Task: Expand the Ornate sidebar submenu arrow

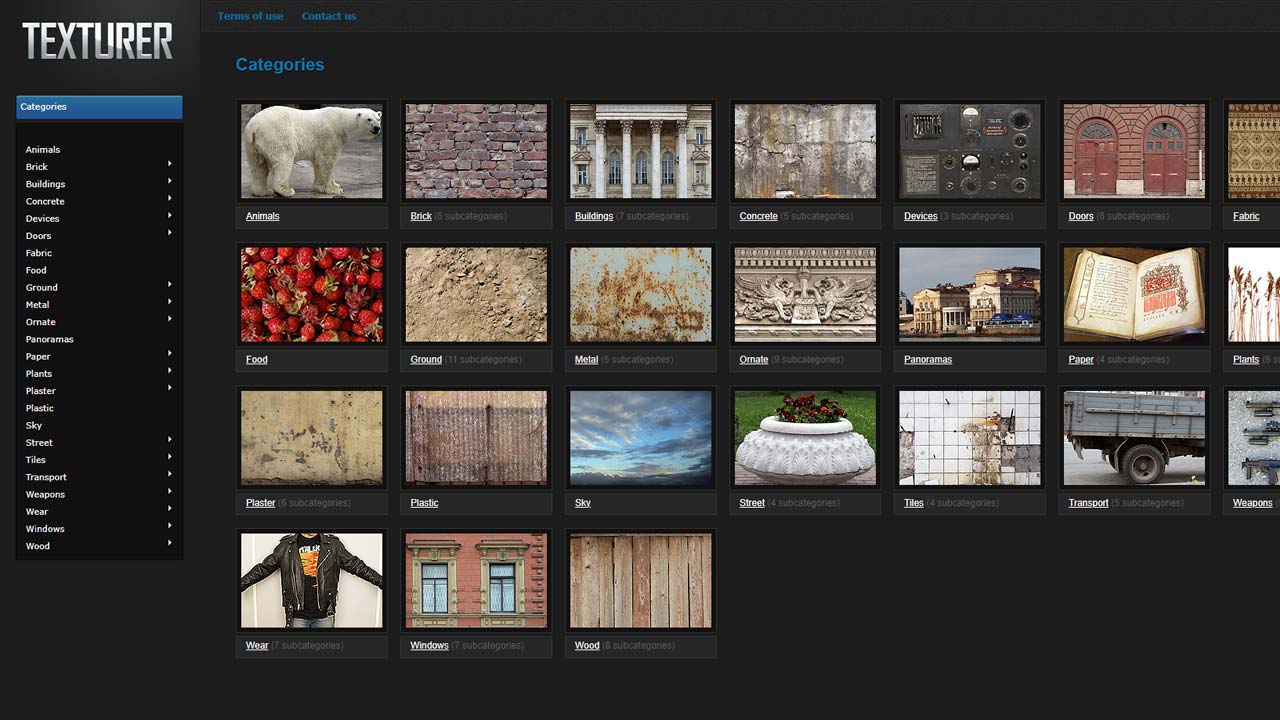Action: tap(170, 319)
